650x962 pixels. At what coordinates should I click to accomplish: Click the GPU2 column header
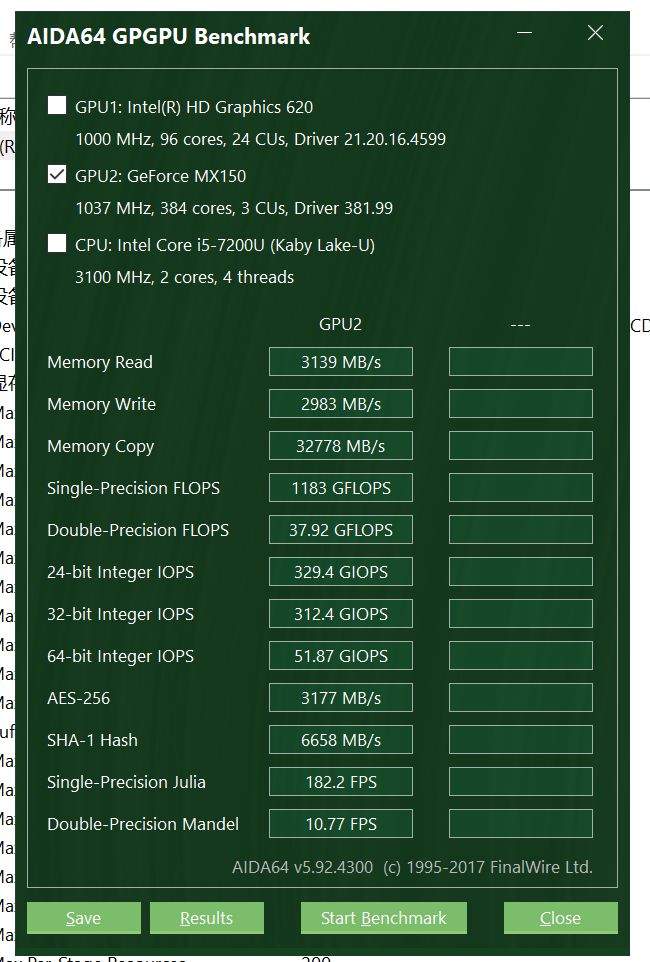click(x=341, y=325)
